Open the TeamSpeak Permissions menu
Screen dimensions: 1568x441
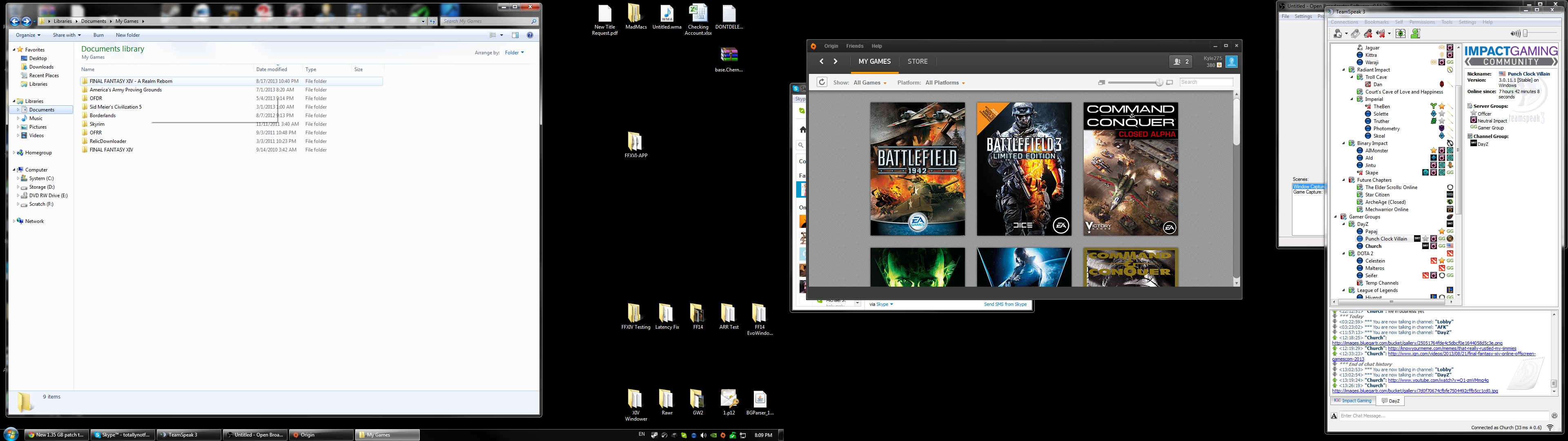pyautogui.click(x=1422, y=22)
